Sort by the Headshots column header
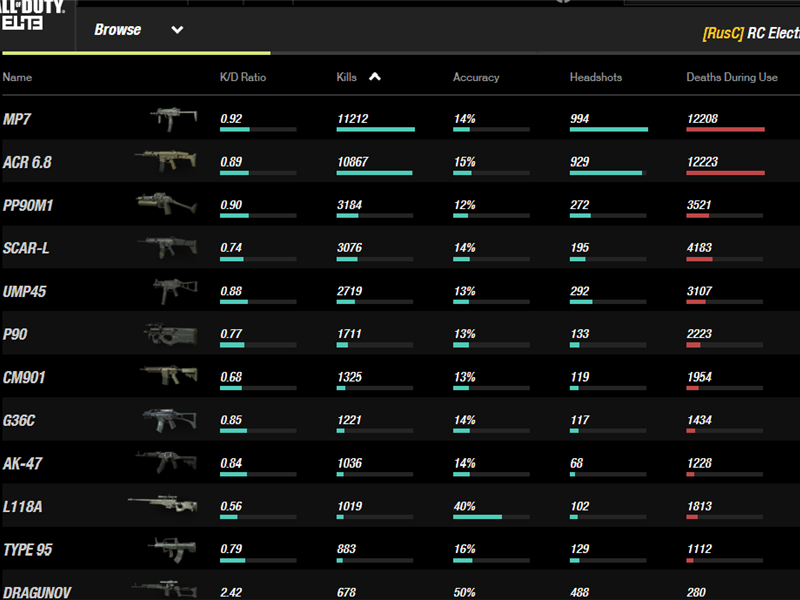800x600 pixels. tap(596, 76)
